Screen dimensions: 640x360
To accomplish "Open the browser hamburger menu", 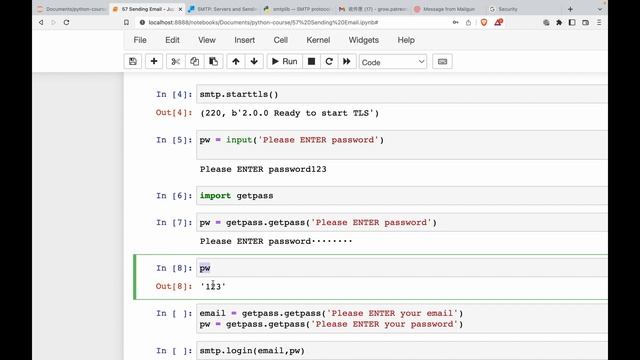I will 599,22.
